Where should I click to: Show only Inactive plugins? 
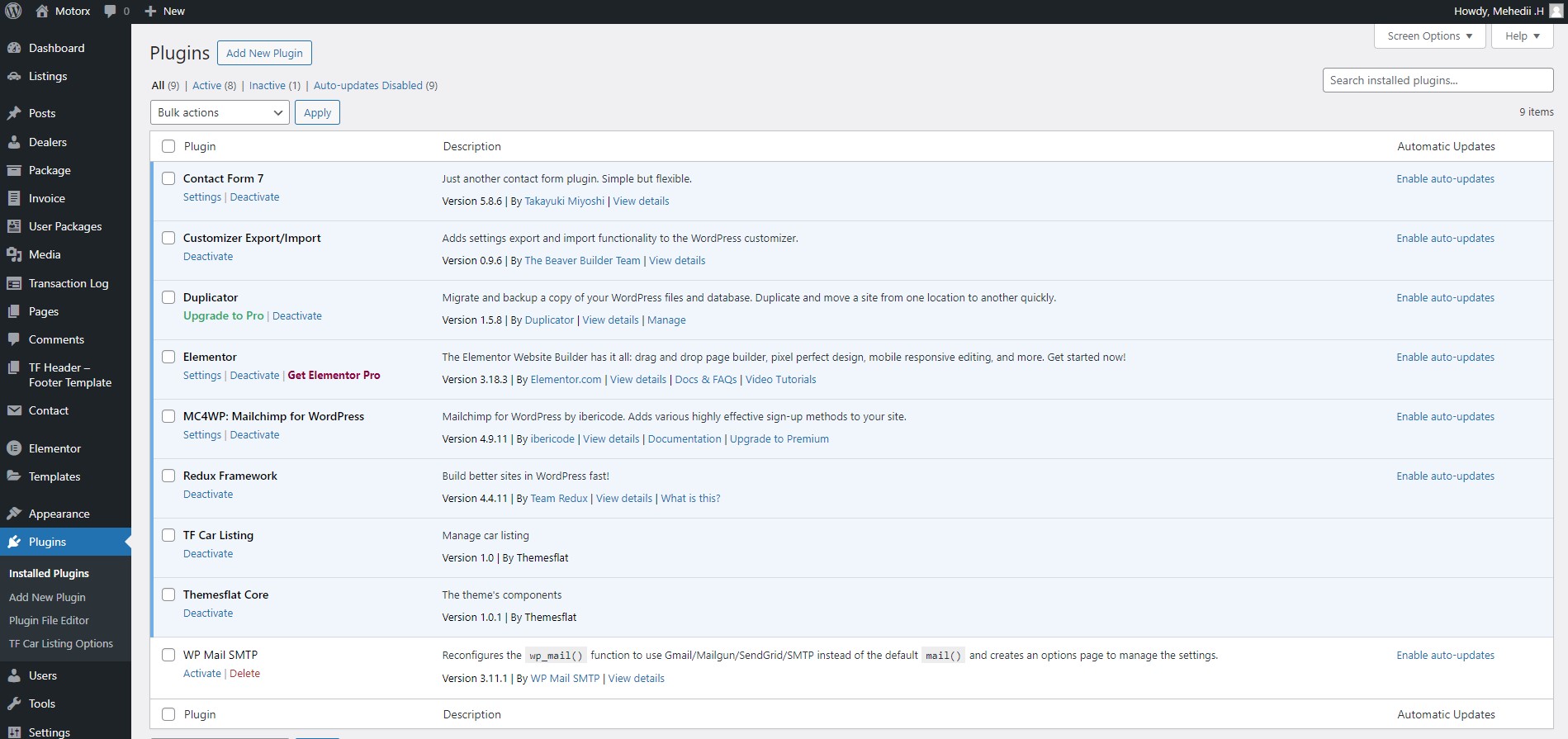coord(268,85)
